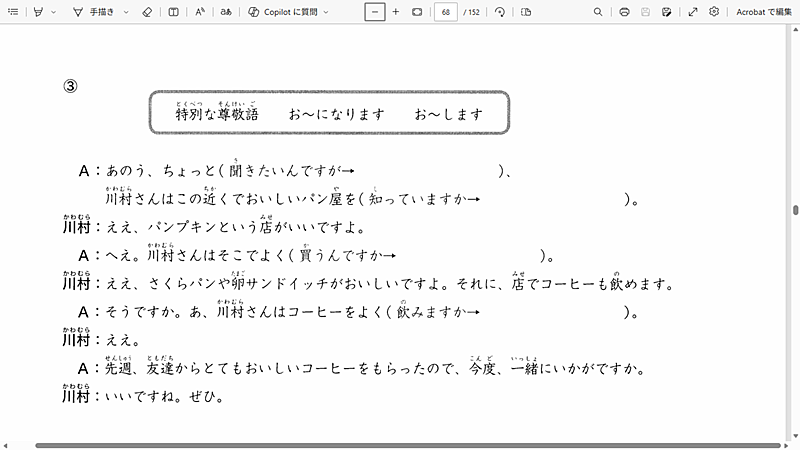The height and width of the screenshot is (450, 800).
Task: Rotate the document page
Action: tap(500, 12)
